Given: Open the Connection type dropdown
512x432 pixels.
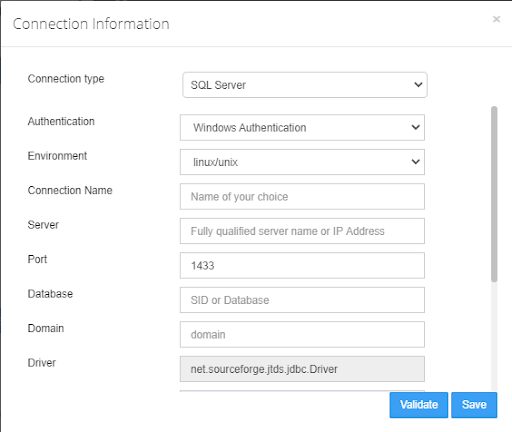Looking at the screenshot, I should point(305,85).
